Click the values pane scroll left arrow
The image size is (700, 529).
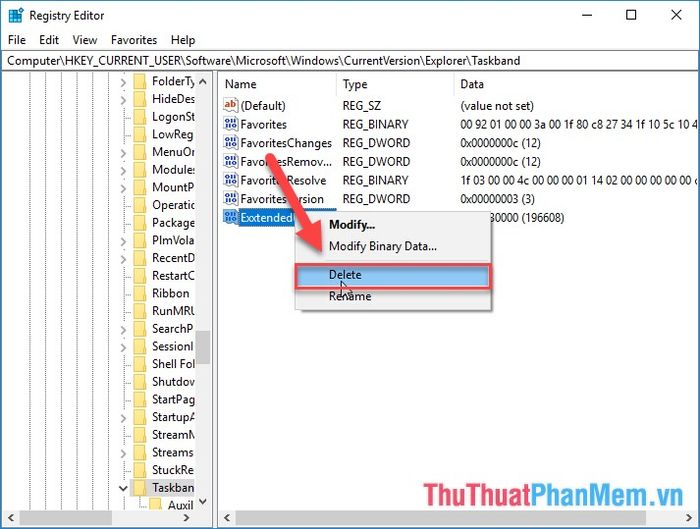click(227, 518)
